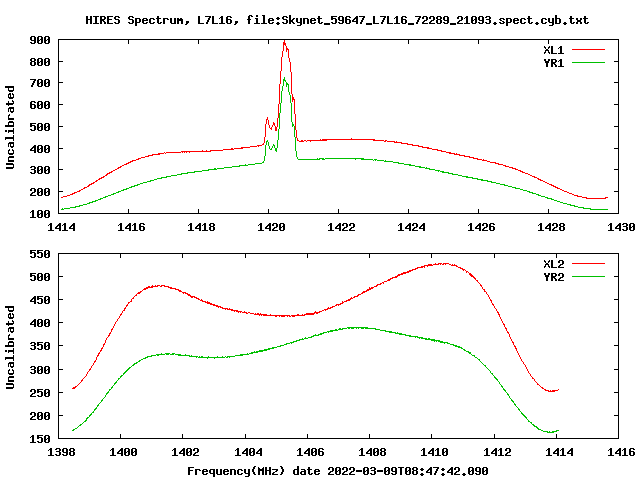Click the green YR2 legend line
Viewport: 640px width, 480px height.
point(588,276)
